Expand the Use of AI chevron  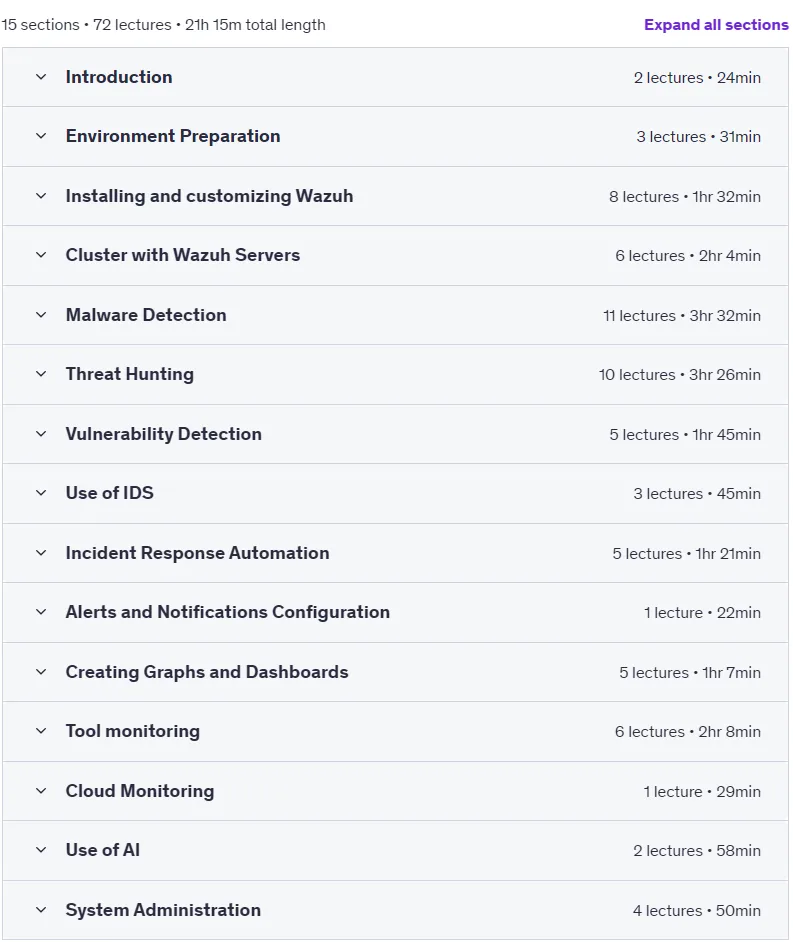(x=41, y=850)
